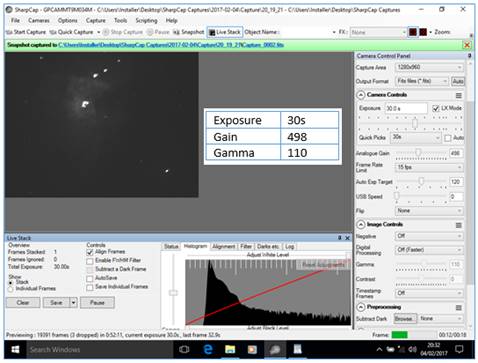Click the Pause toolbar icon
Screen dimensions: 478x363
150,32
